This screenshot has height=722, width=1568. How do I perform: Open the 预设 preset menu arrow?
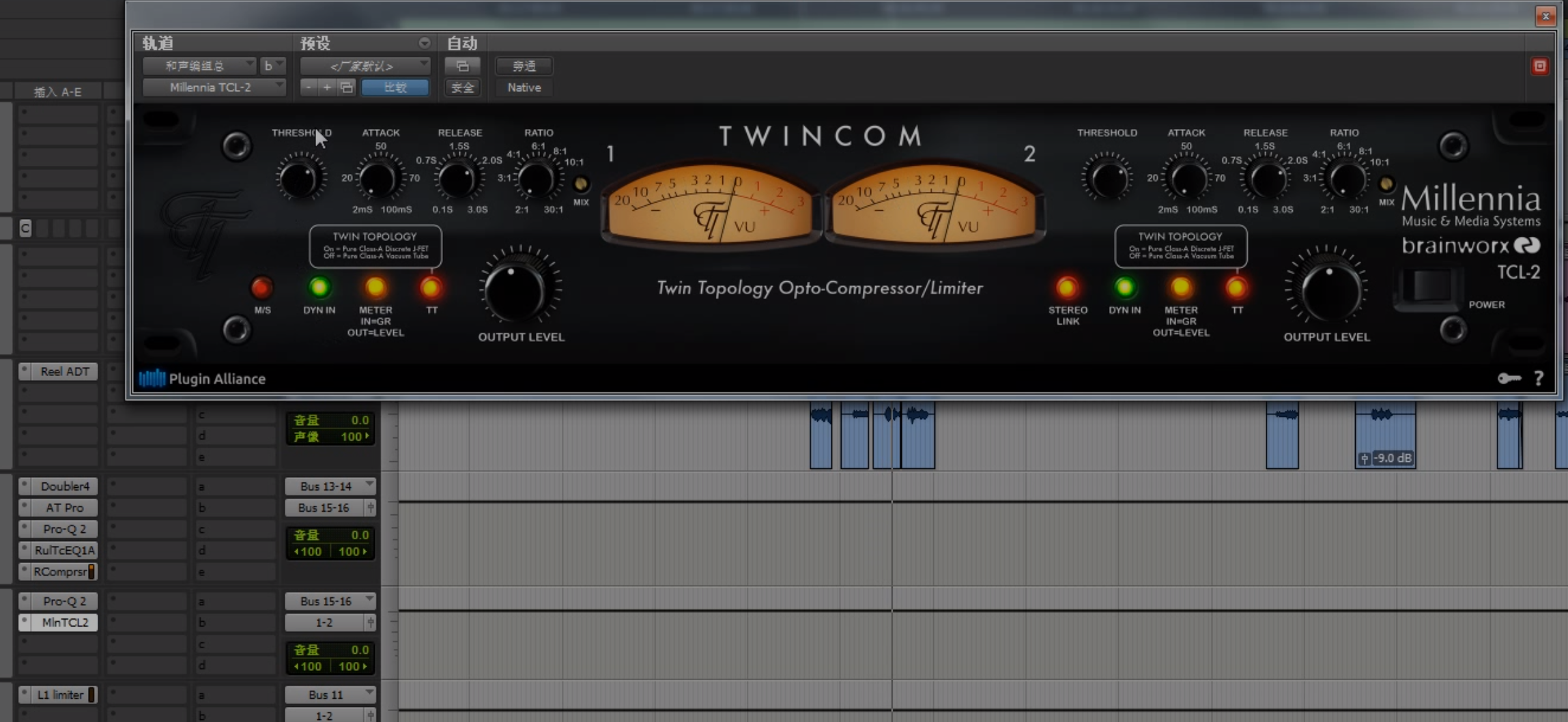click(x=424, y=43)
